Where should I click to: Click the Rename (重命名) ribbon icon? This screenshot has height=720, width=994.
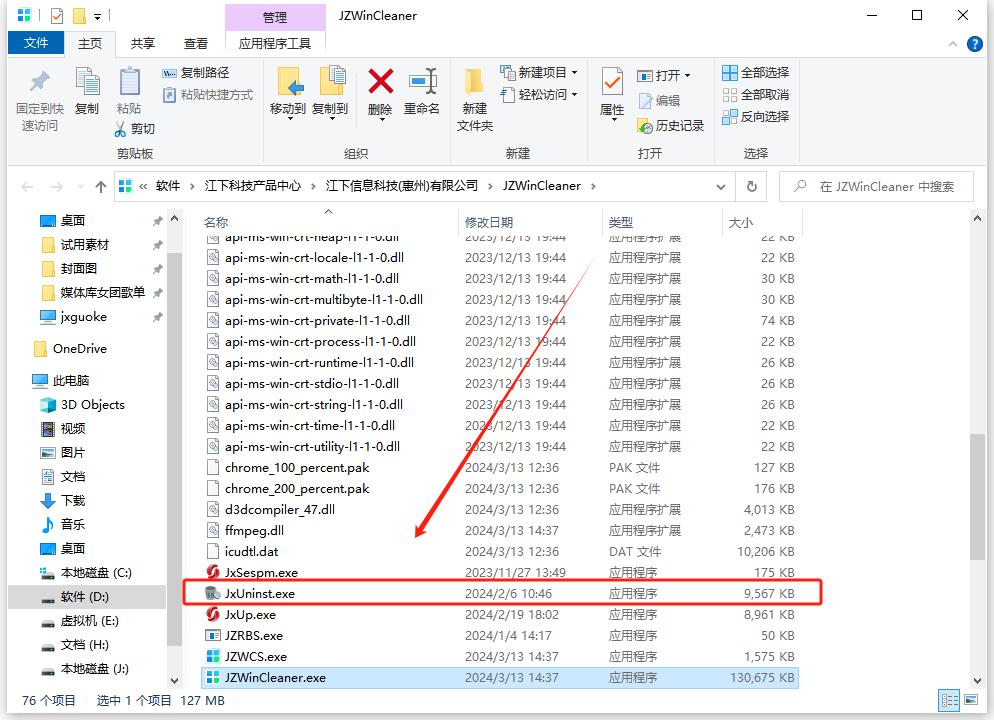[x=422, y=82]
